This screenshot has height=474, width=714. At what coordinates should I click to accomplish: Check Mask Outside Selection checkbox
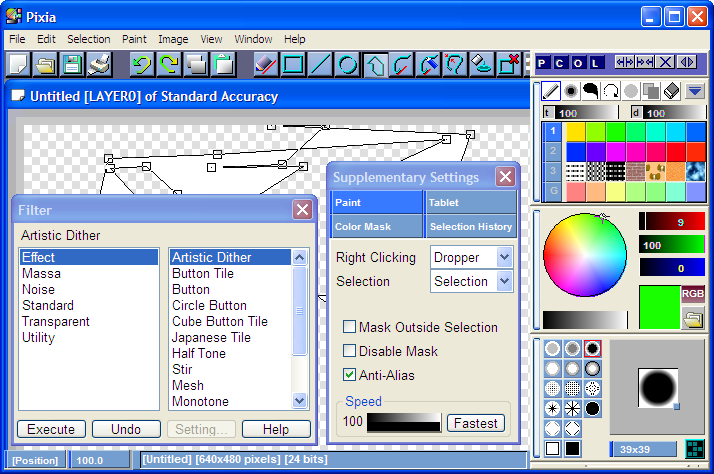point(349,327)
